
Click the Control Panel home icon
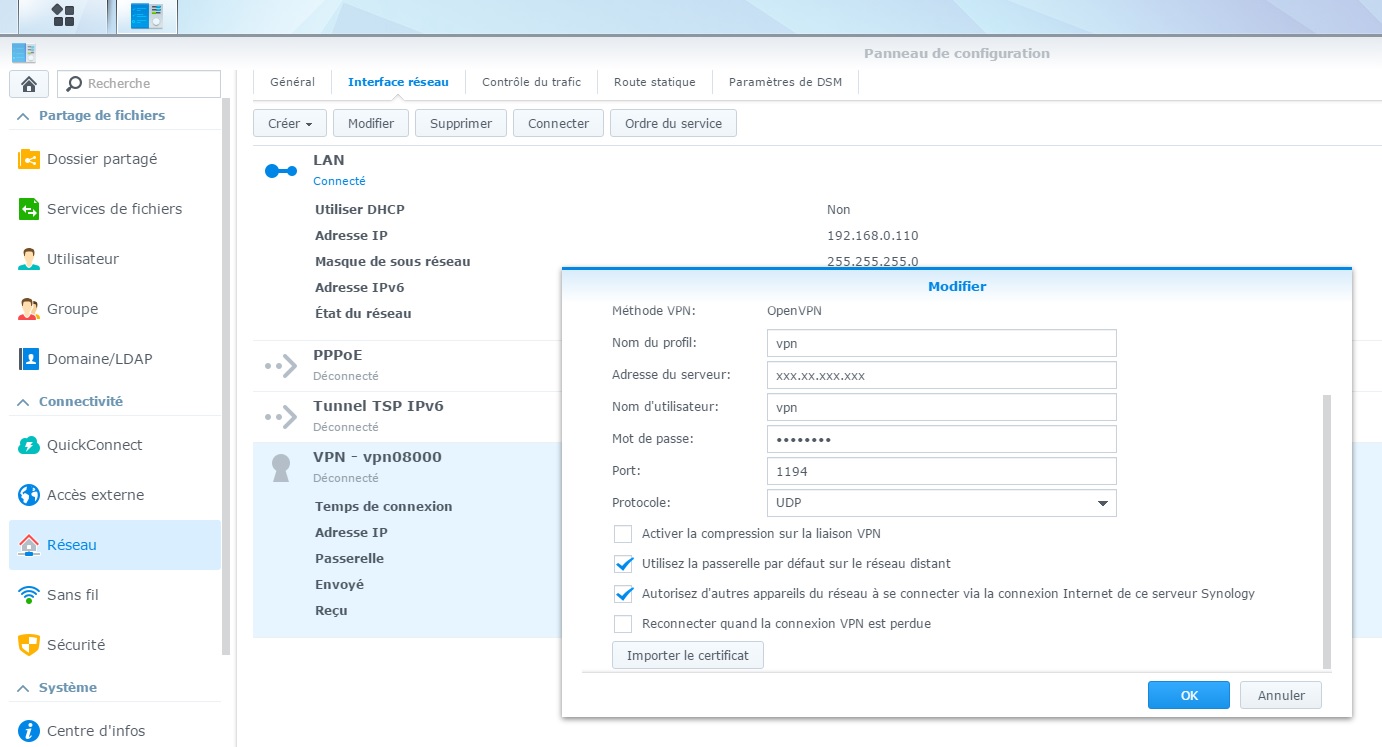(29, 84)
